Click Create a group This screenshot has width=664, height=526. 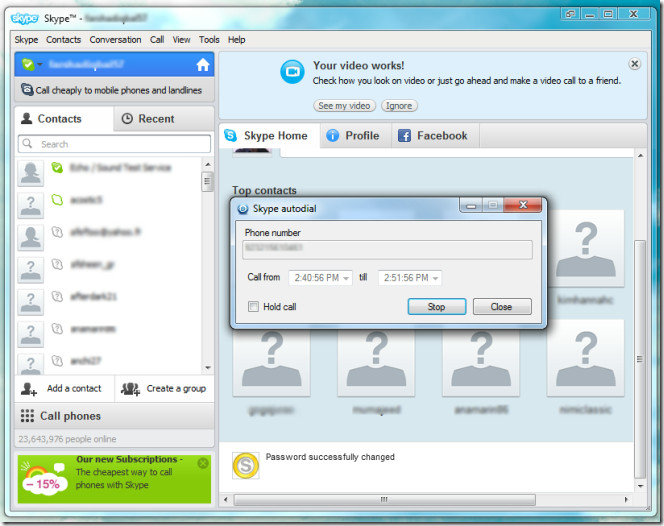pos(165,389)
